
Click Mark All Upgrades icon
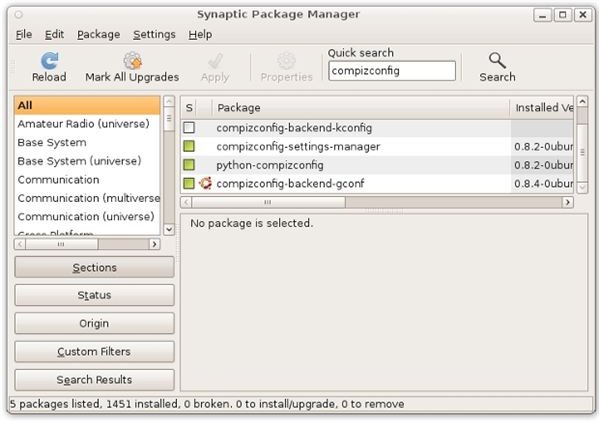(132, 61)
